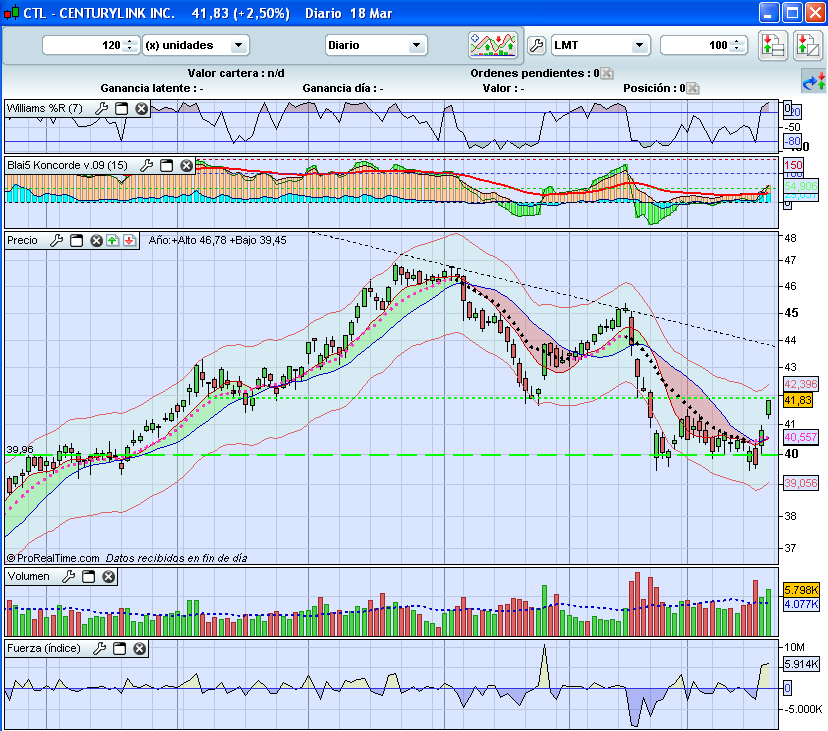
Task: Open Fuerza (índice) settings wrench
Action: [100, 647]
